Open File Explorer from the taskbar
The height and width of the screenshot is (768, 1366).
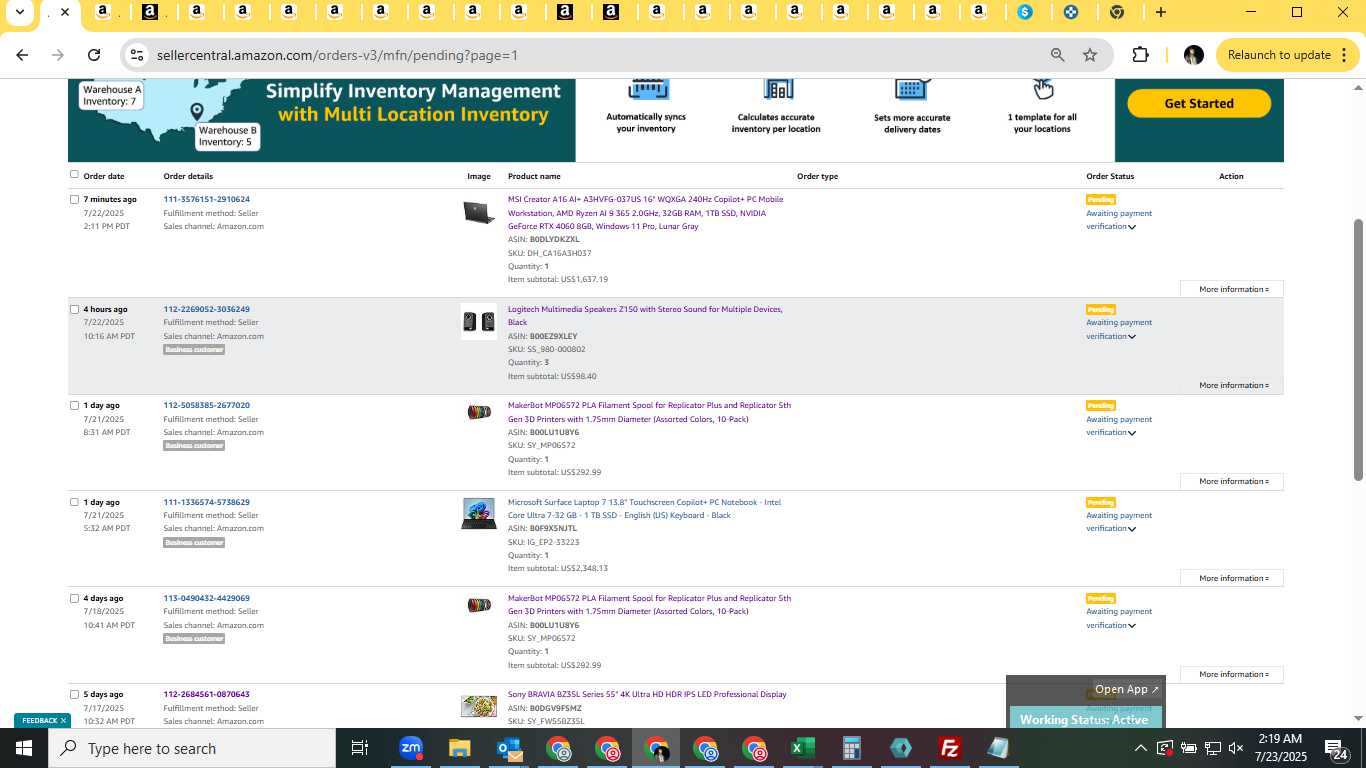coord(459,748)
